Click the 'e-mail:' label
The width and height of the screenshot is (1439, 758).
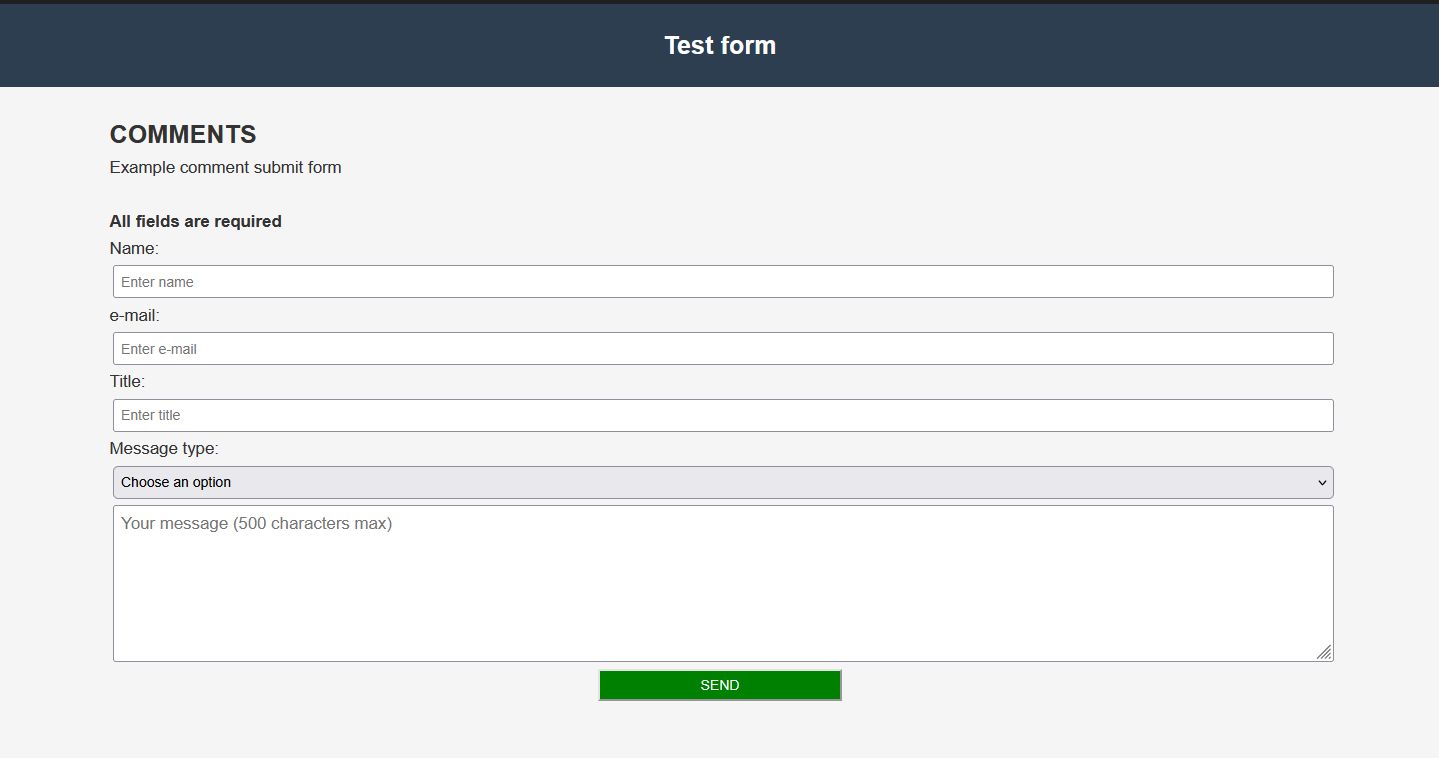pos(135,315)
